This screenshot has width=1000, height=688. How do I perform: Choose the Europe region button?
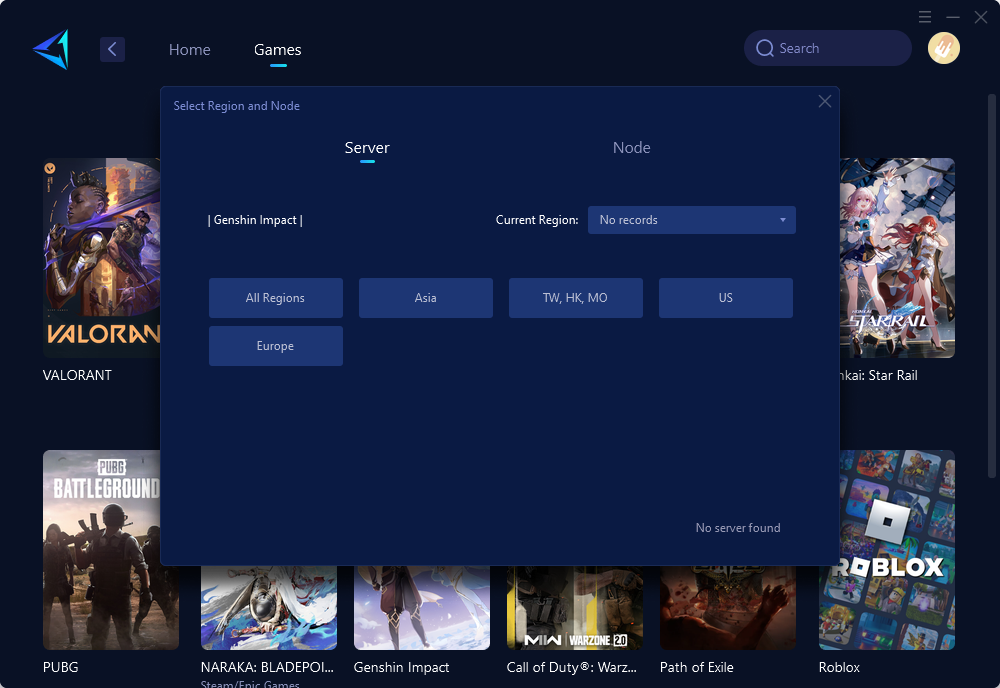tap(276, 346)
